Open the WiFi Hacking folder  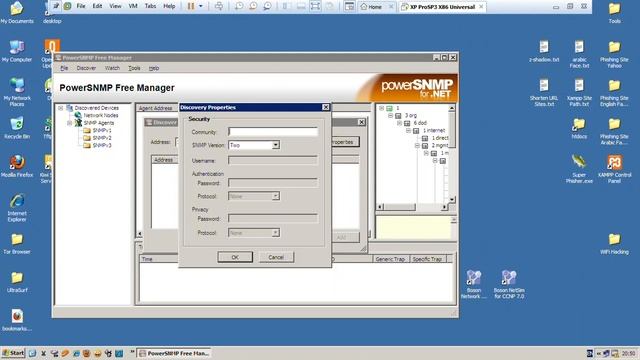(614, 244)
